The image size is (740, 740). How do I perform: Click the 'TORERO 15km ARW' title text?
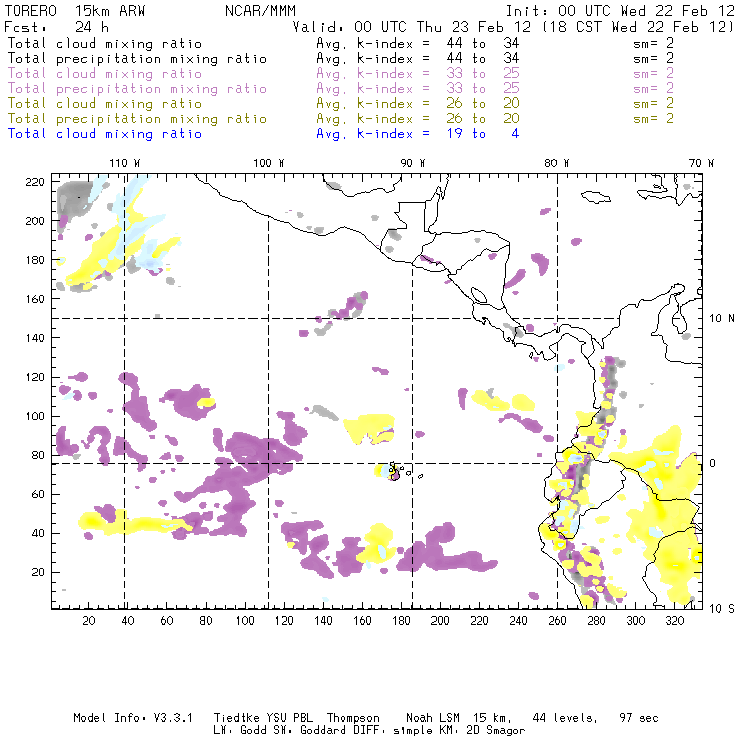75,11
